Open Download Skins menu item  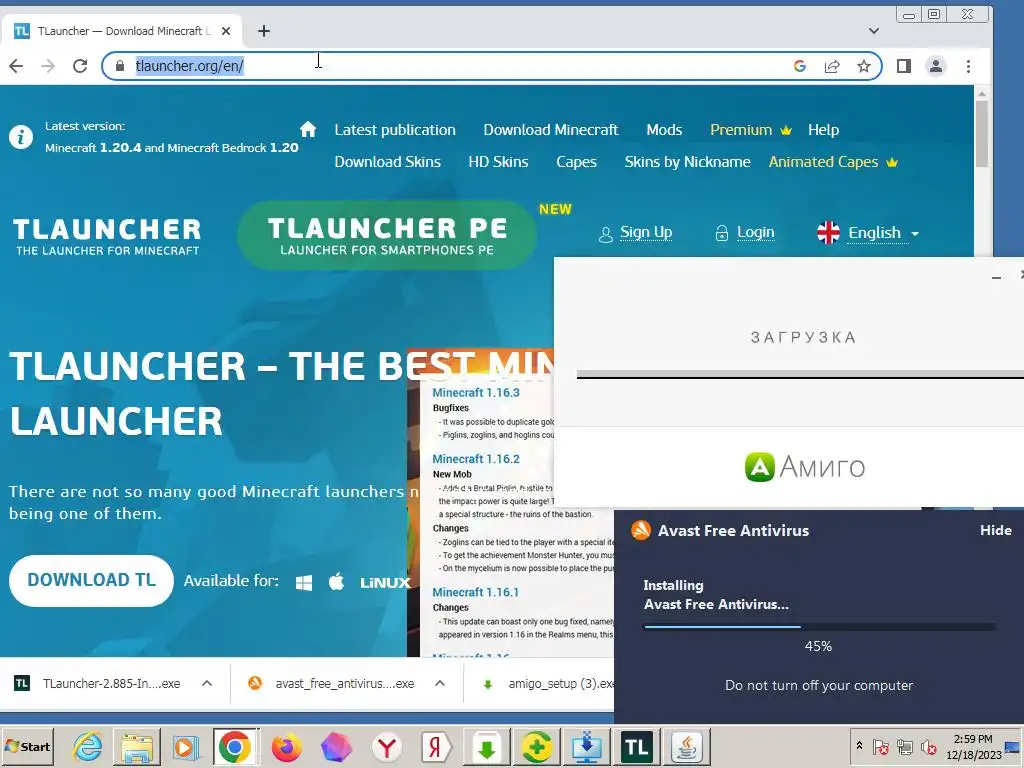click(x=387, y=162)
